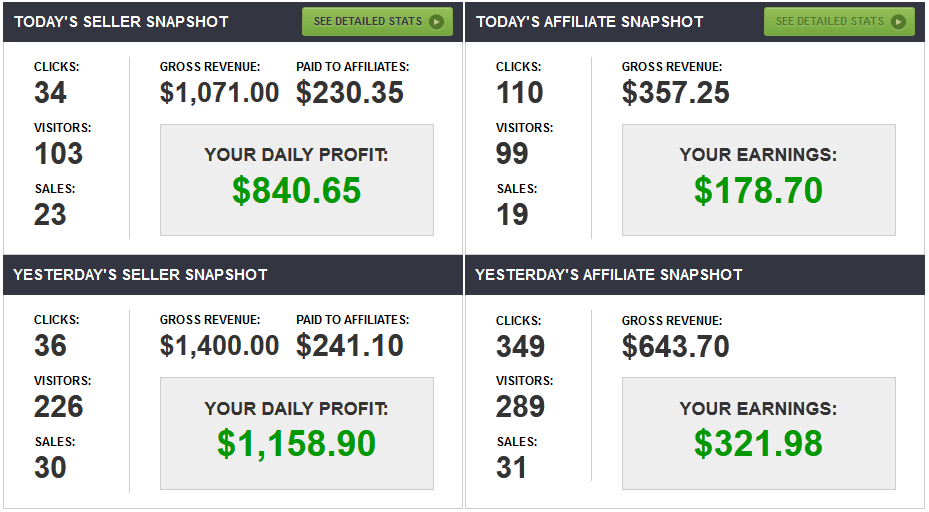Open See Detailed Stats for Today's Seller Snapshot
The width and height of the screenshot is (929, 512).
[x=377, y=21]
